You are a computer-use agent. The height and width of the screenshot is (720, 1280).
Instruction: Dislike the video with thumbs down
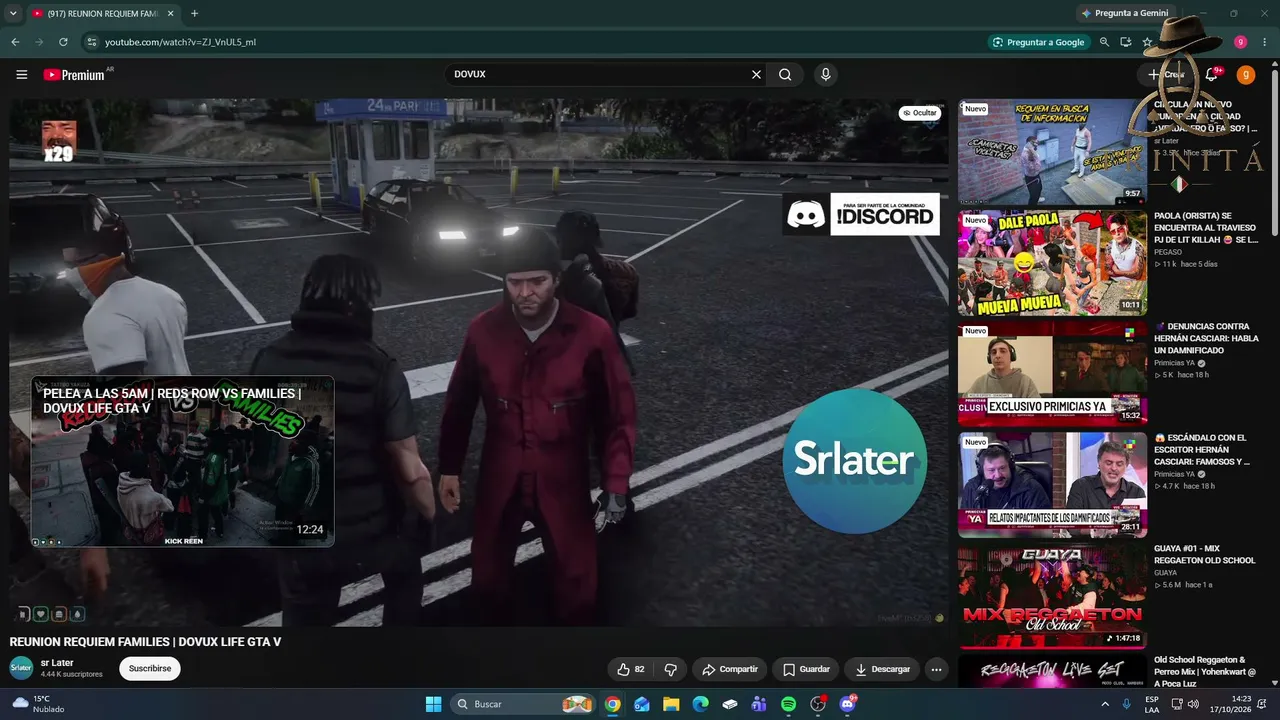point(670,669)
